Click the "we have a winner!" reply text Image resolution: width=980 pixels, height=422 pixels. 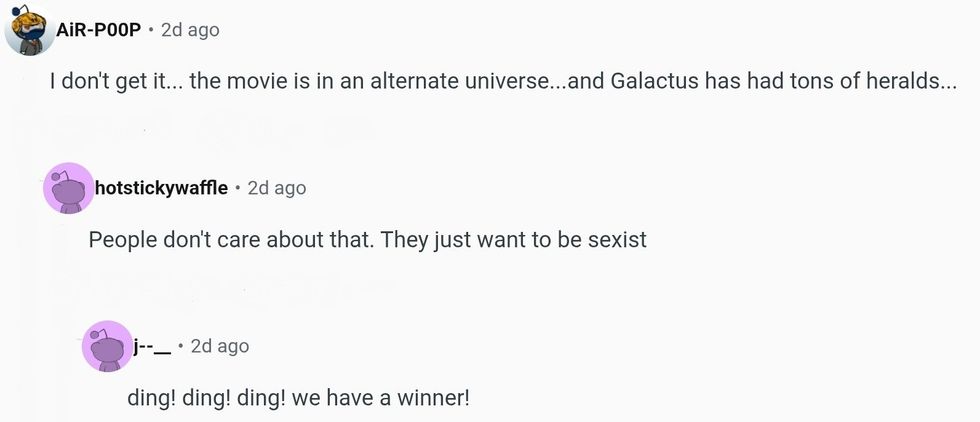click(298, 398)
